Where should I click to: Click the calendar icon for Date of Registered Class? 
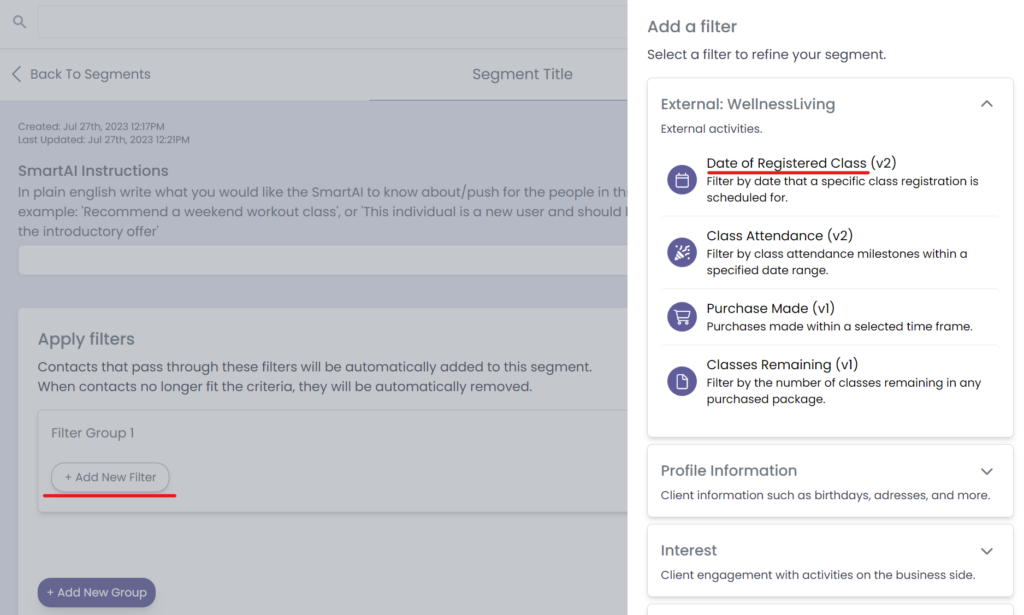(x=682, y=181)
